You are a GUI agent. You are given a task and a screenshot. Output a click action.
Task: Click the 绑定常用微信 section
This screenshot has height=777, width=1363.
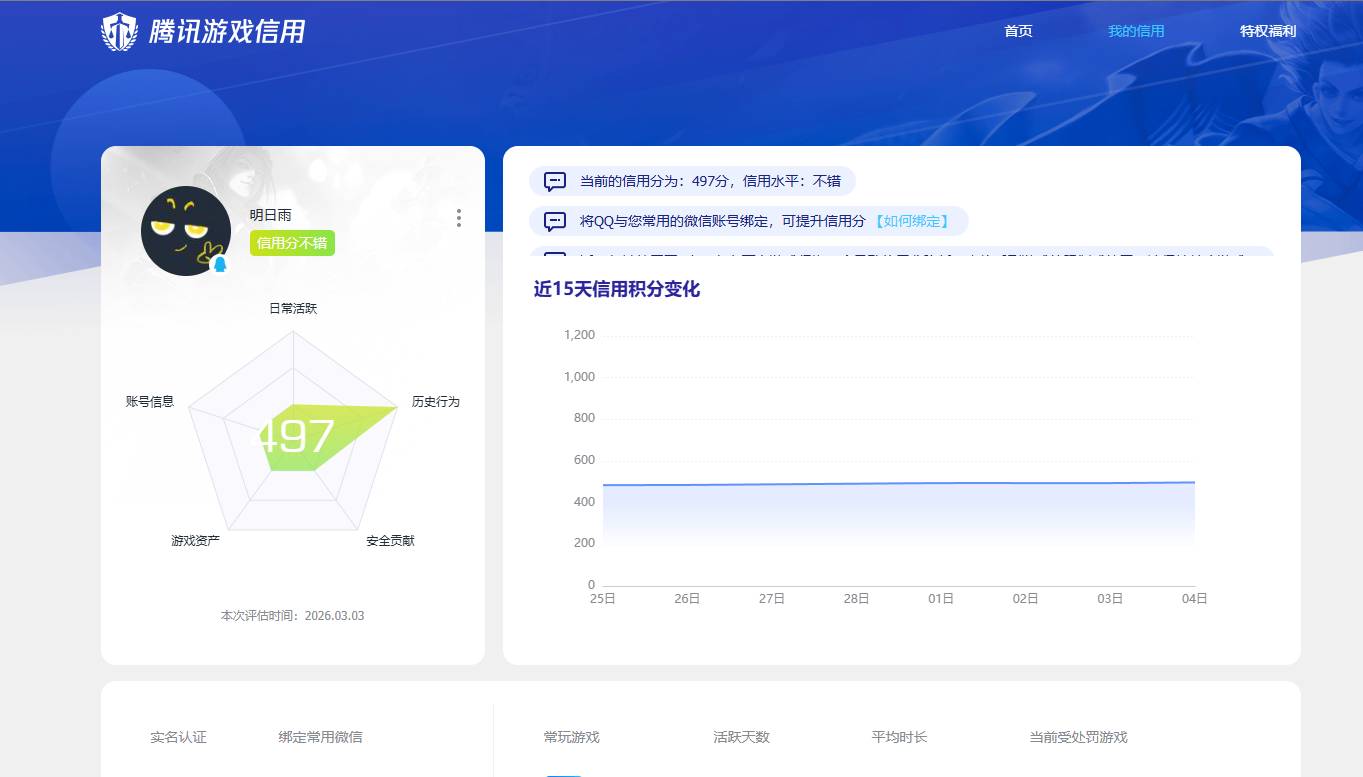pyautogui.click(x=320, y=736)
